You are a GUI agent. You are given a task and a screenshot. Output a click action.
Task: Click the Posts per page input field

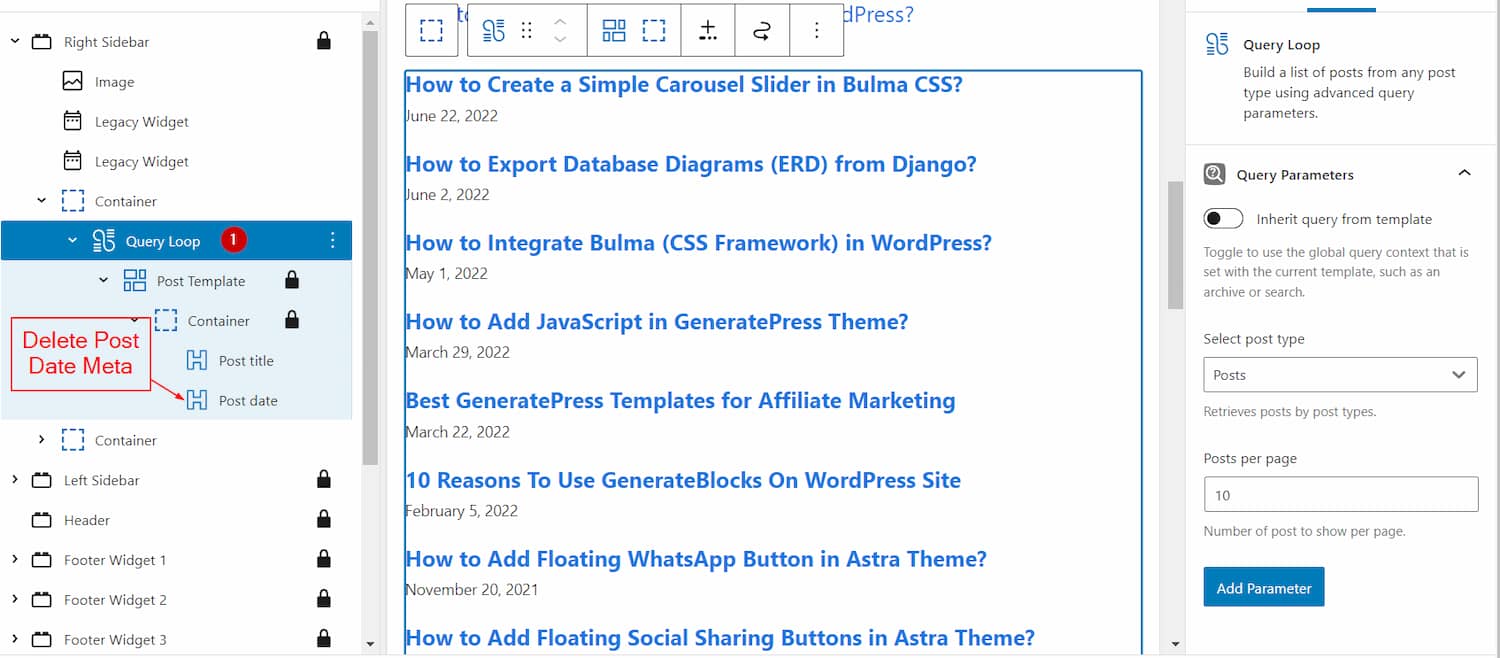[1340, 494]
